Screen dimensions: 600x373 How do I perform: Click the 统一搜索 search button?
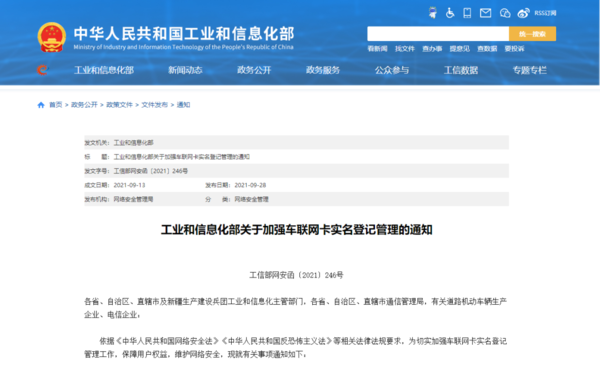[532, 34]
